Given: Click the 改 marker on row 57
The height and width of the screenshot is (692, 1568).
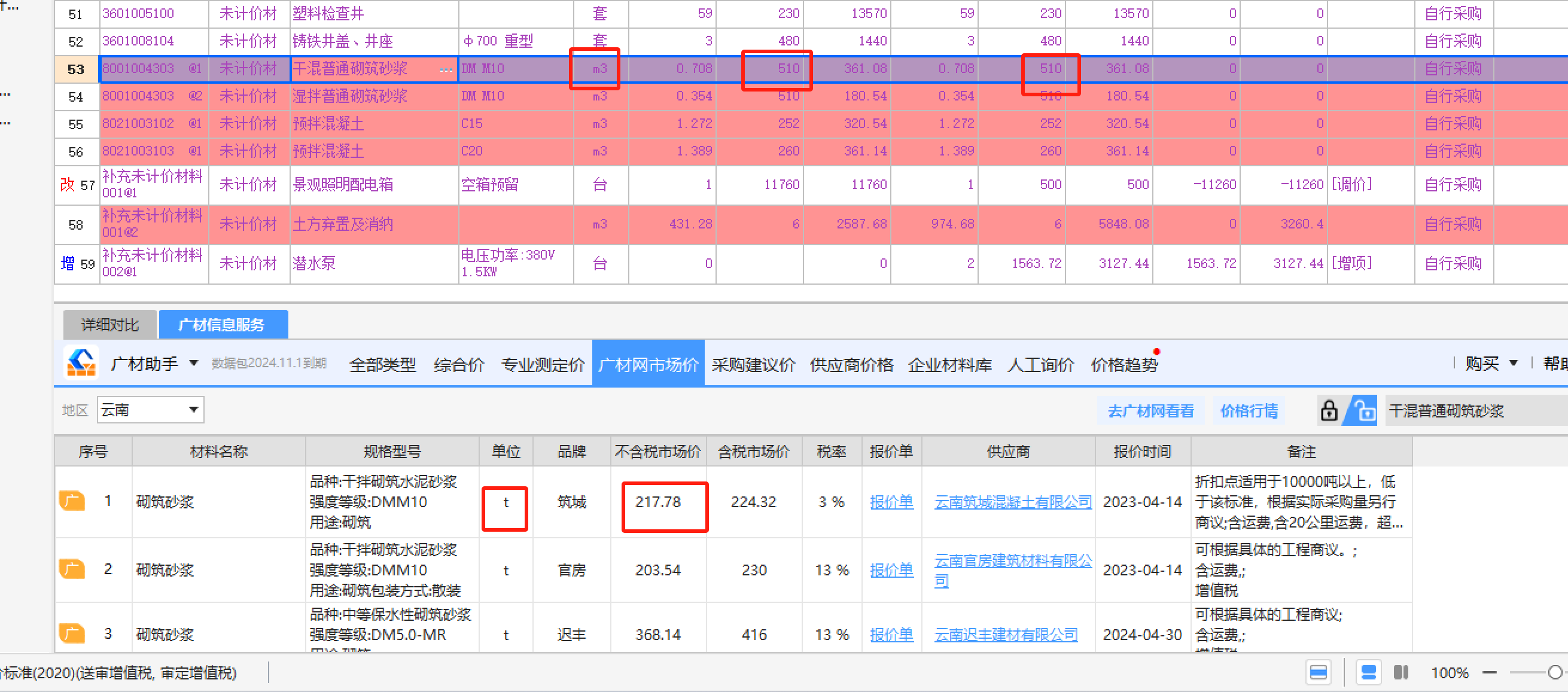Looking at the screenshot, I should 68,184.
